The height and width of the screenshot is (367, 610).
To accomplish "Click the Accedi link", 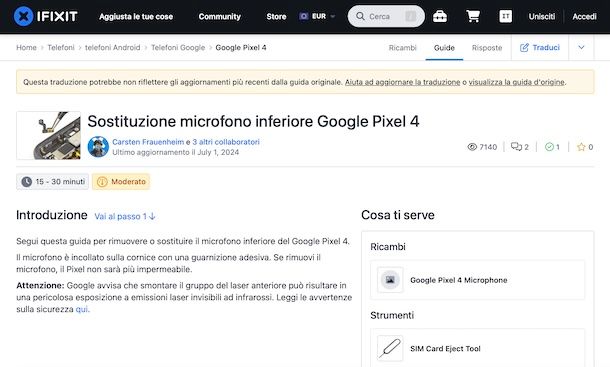I will (584, 17).
